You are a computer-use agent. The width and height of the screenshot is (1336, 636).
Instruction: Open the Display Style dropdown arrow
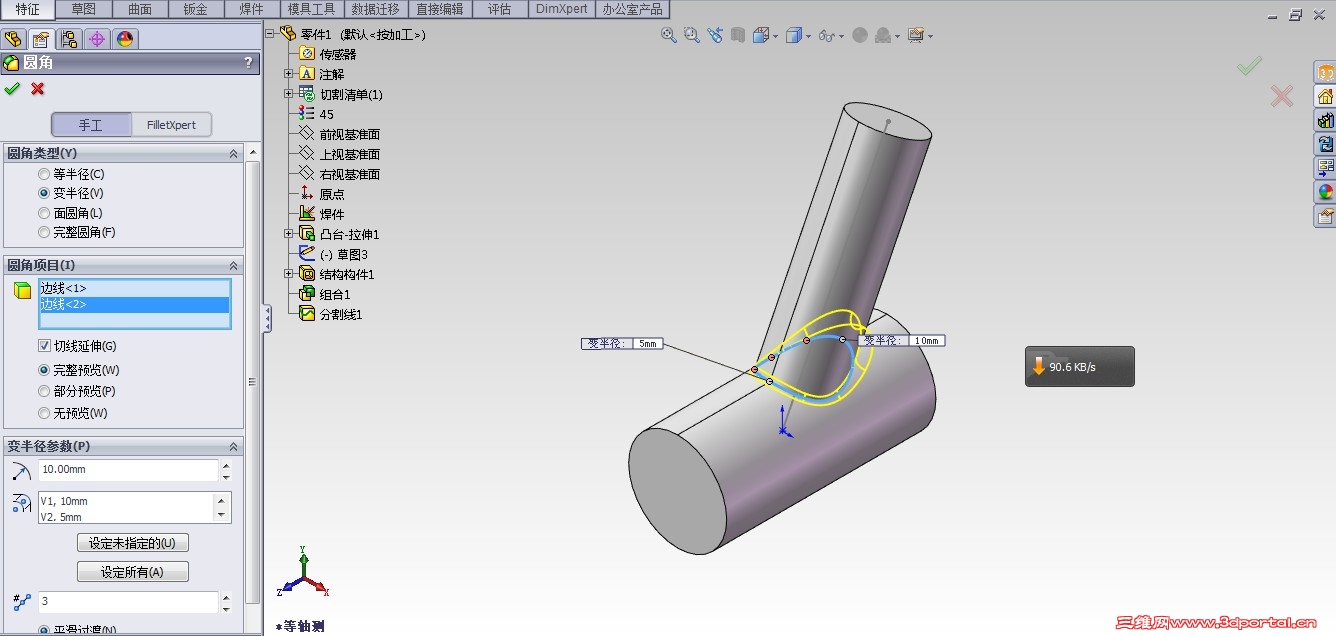809,36
